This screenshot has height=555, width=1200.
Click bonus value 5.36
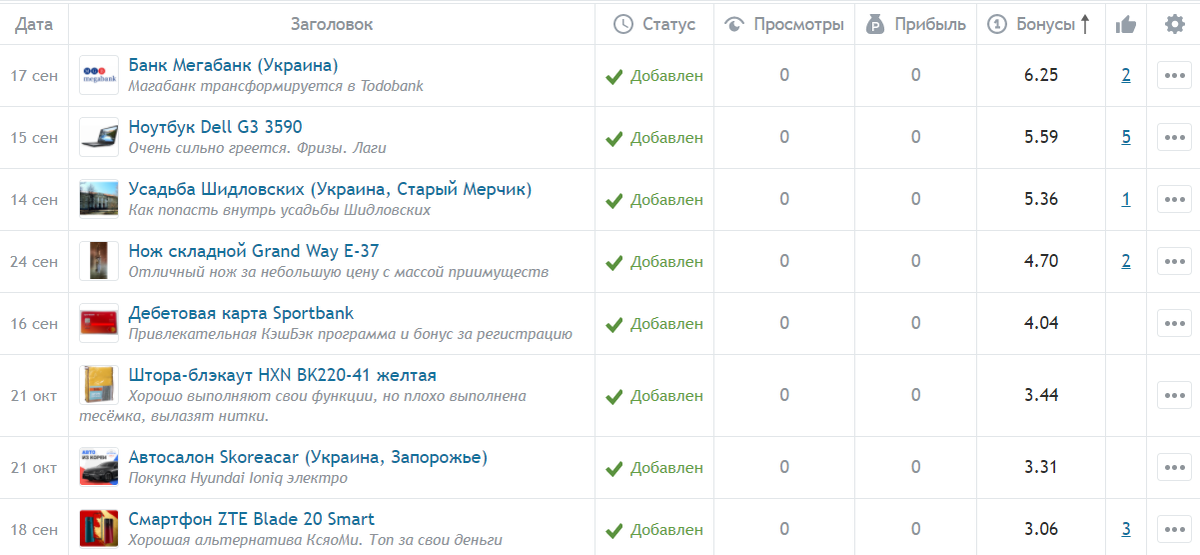tap(1041, 200)
